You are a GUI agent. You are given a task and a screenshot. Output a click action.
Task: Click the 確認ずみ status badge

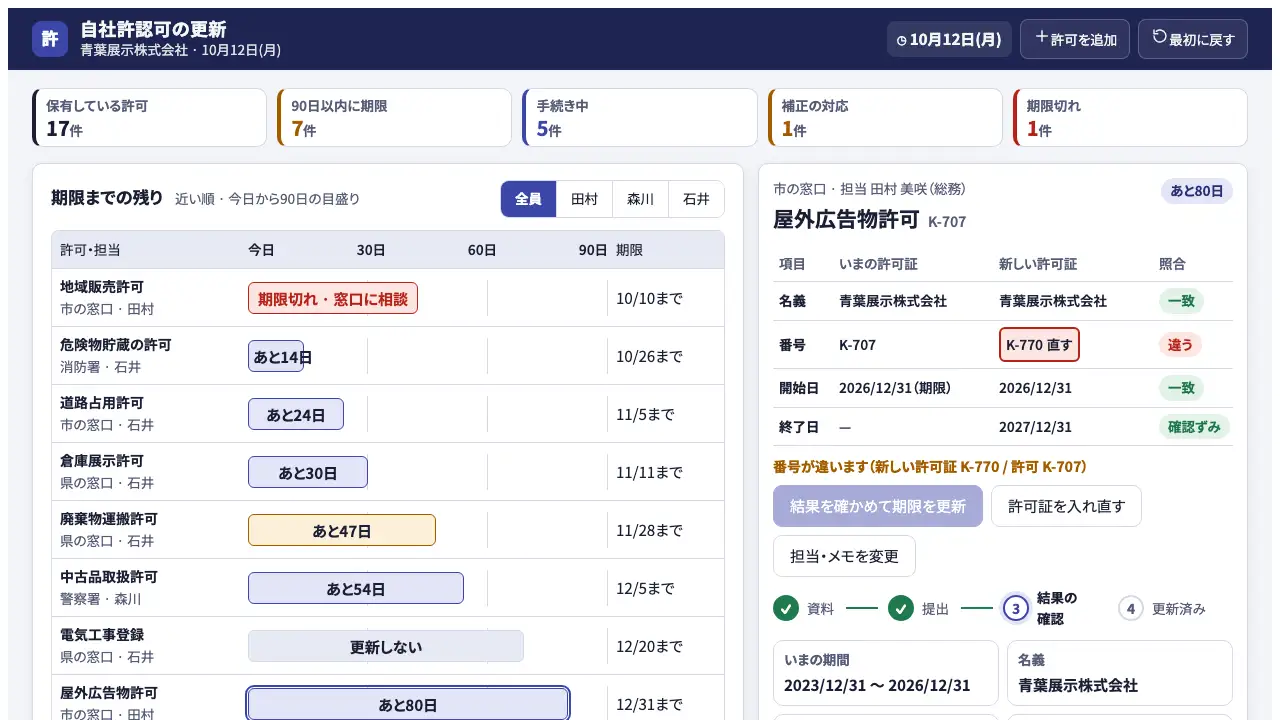1194,427
